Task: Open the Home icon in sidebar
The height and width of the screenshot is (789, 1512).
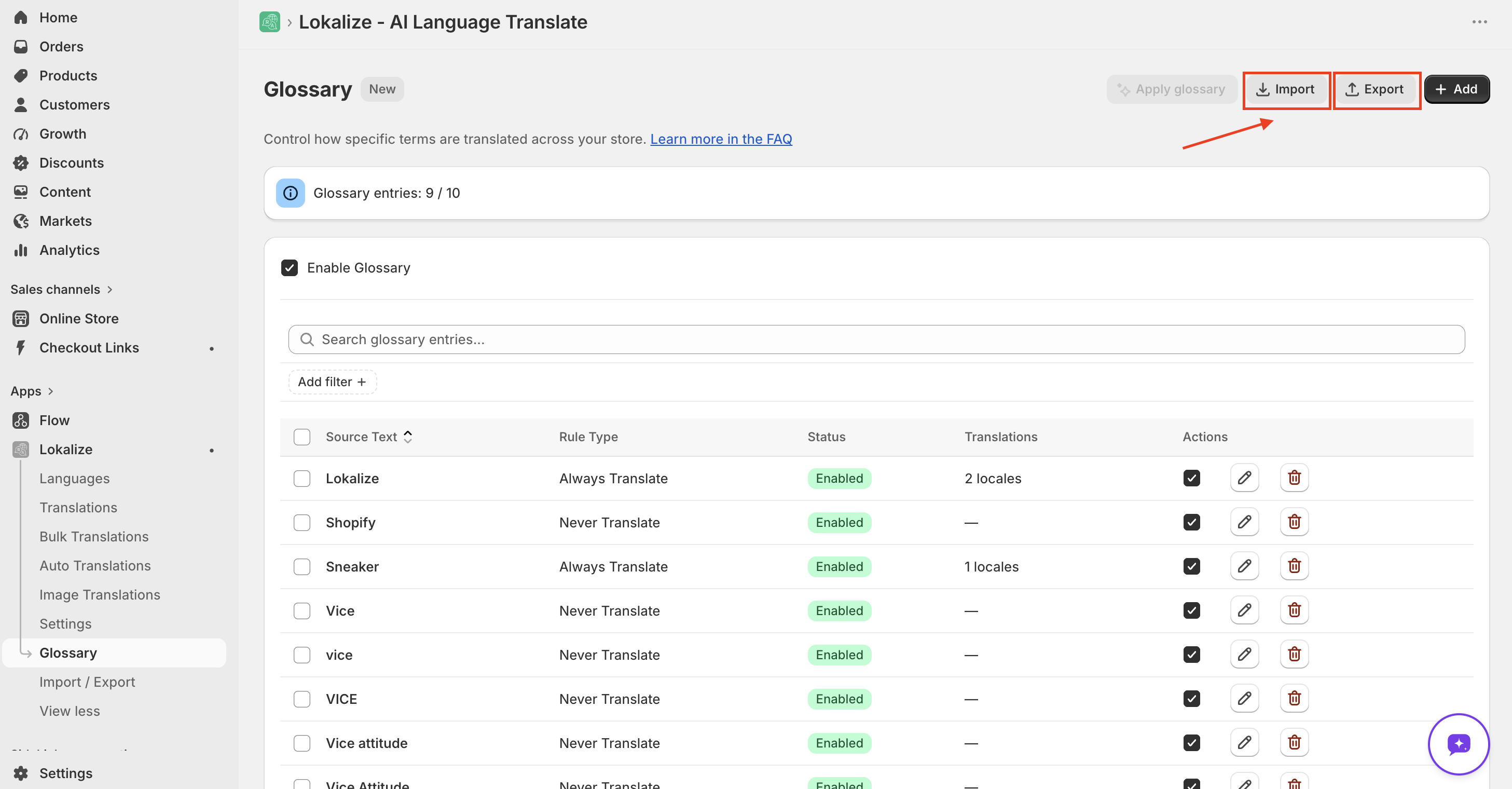Action: (x=21, y=18)
